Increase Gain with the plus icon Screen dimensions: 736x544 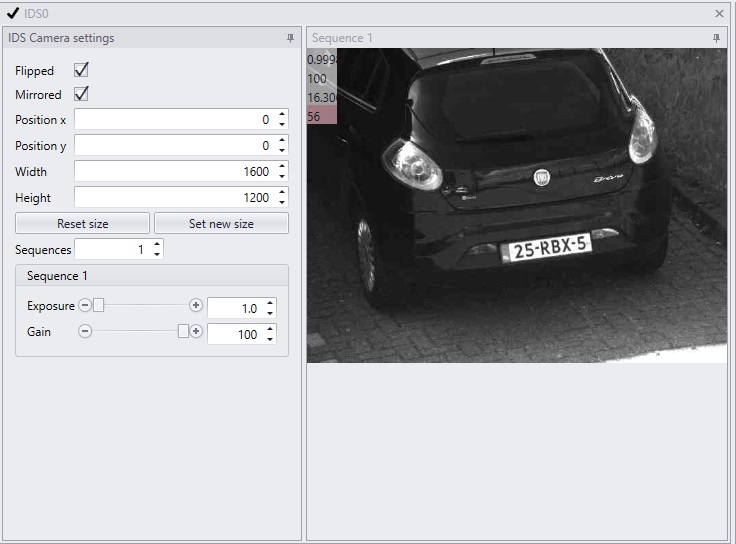[x=196, y=331]
